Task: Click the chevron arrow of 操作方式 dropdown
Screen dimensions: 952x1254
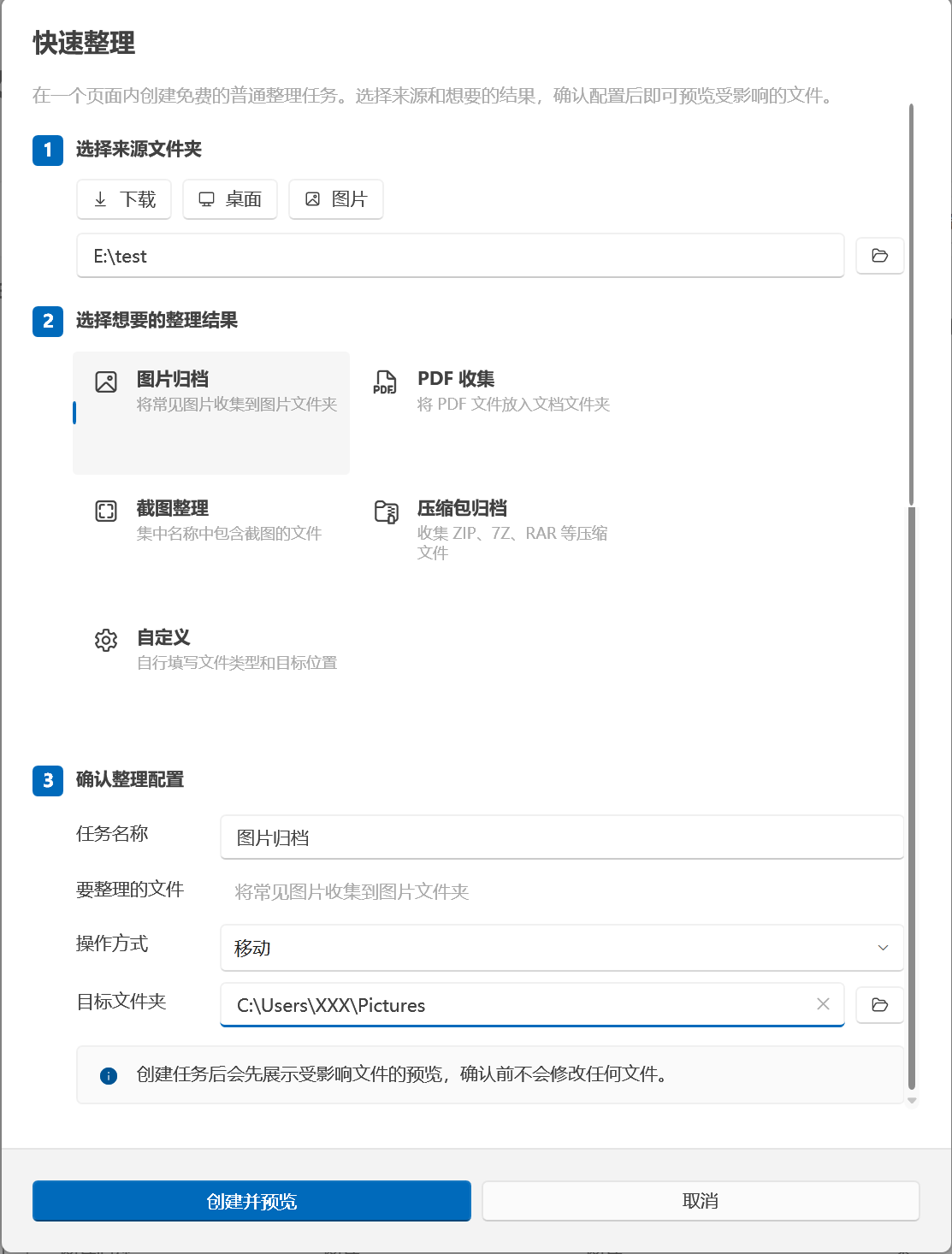Action: point(884,948)
